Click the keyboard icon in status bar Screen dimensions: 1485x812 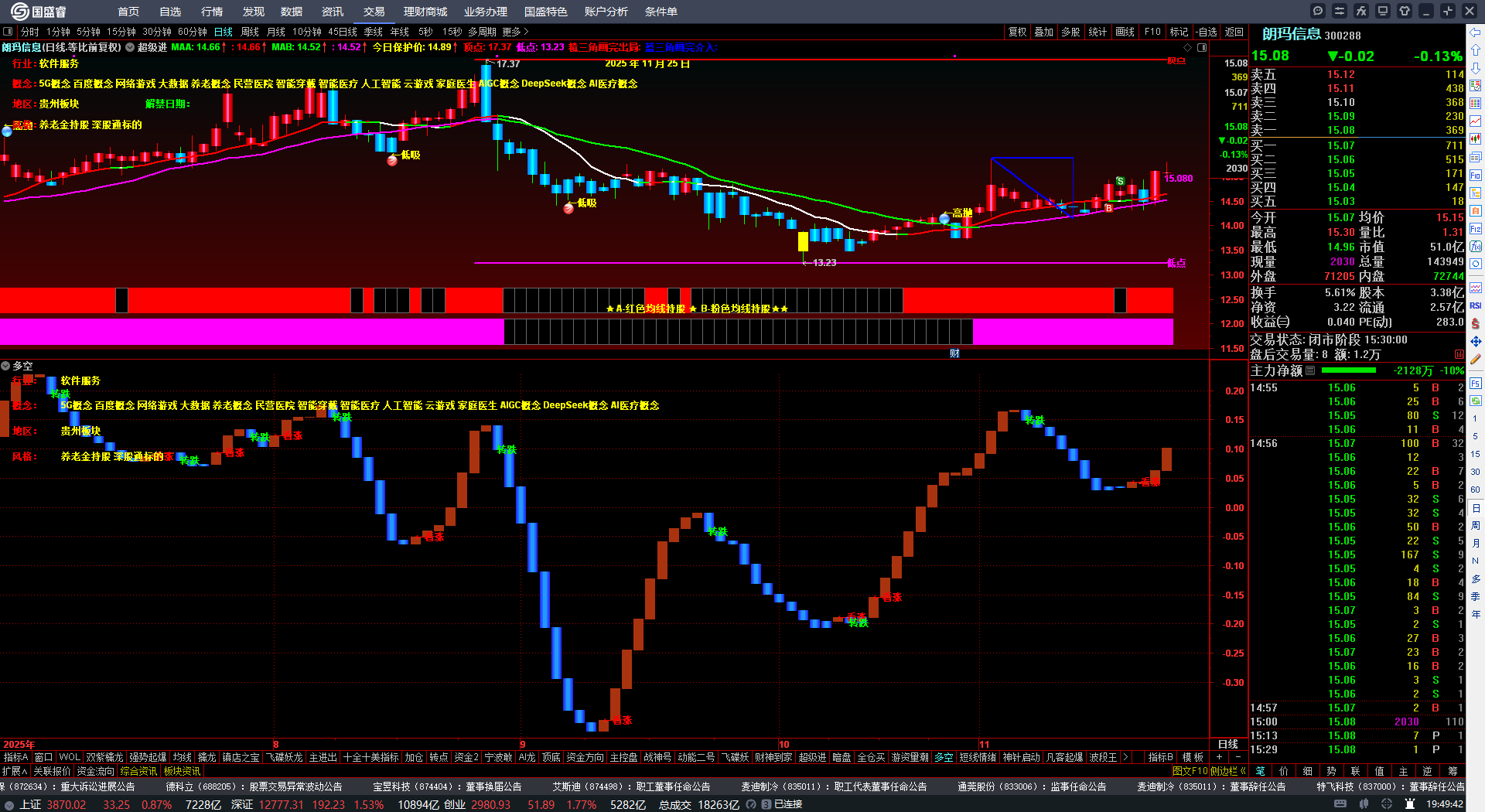coord(1340,804)
